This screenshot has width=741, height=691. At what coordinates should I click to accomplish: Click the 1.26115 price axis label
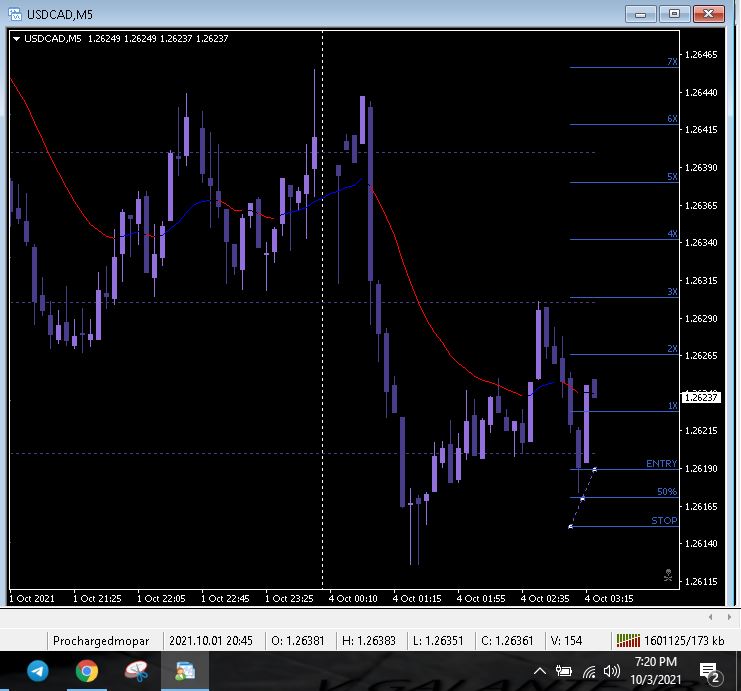point(701,581)
